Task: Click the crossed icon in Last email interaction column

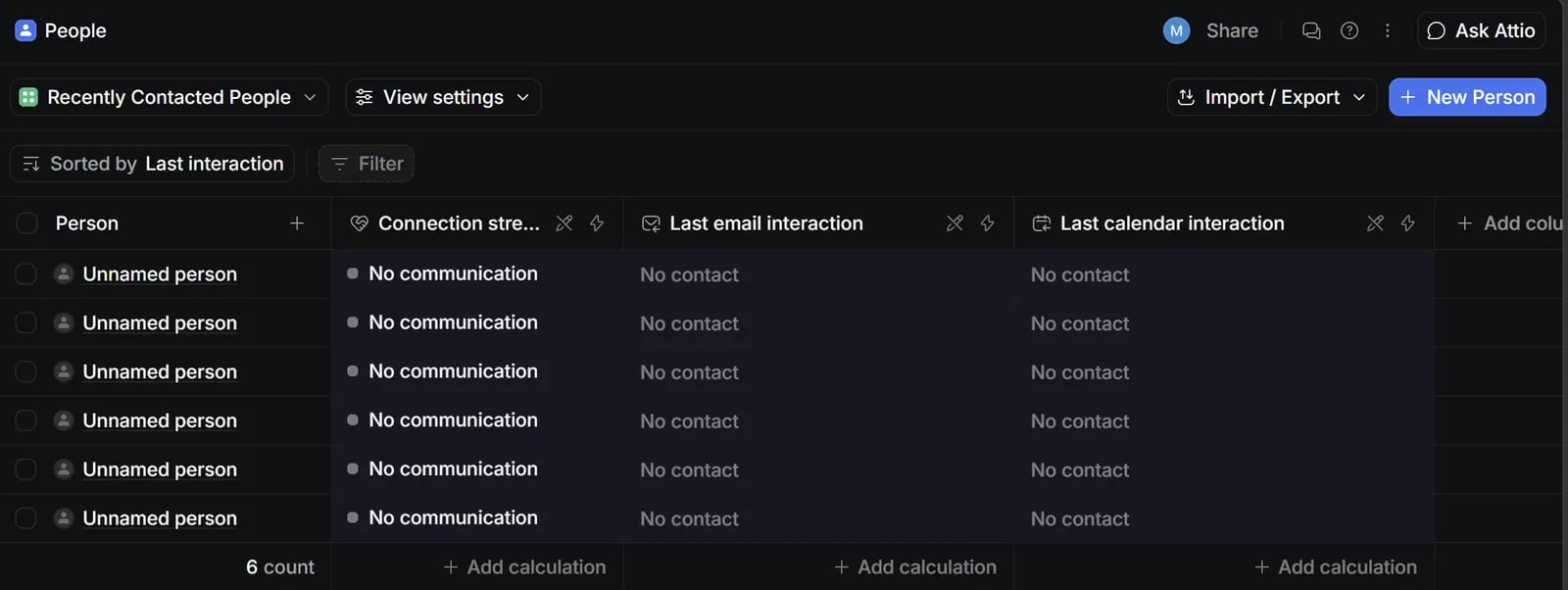Action: pyautogui.click(x=955, y=223)
